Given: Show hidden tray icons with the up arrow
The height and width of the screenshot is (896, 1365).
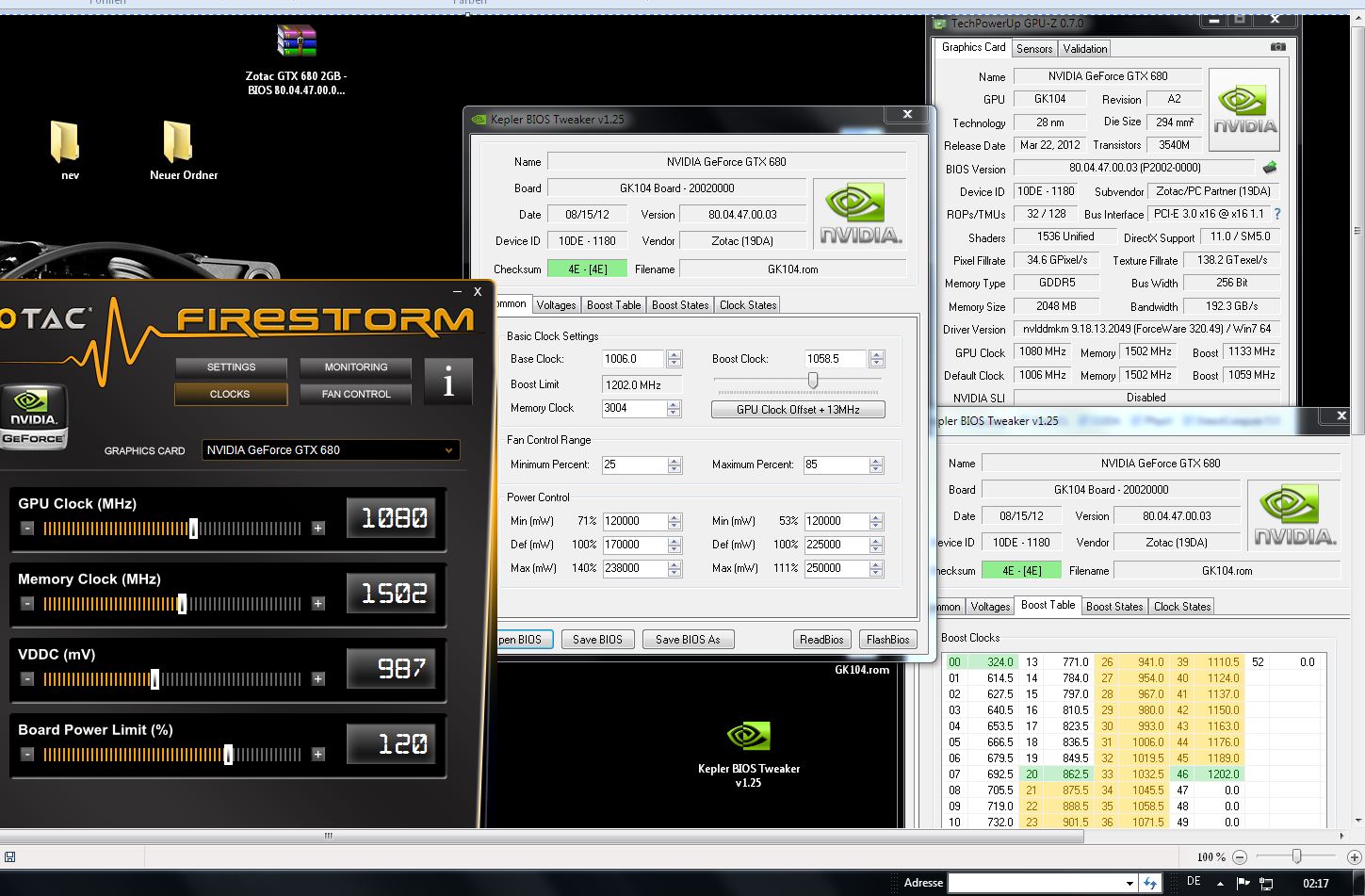Looking at the screenshot, I should [x=1221, y=883].
